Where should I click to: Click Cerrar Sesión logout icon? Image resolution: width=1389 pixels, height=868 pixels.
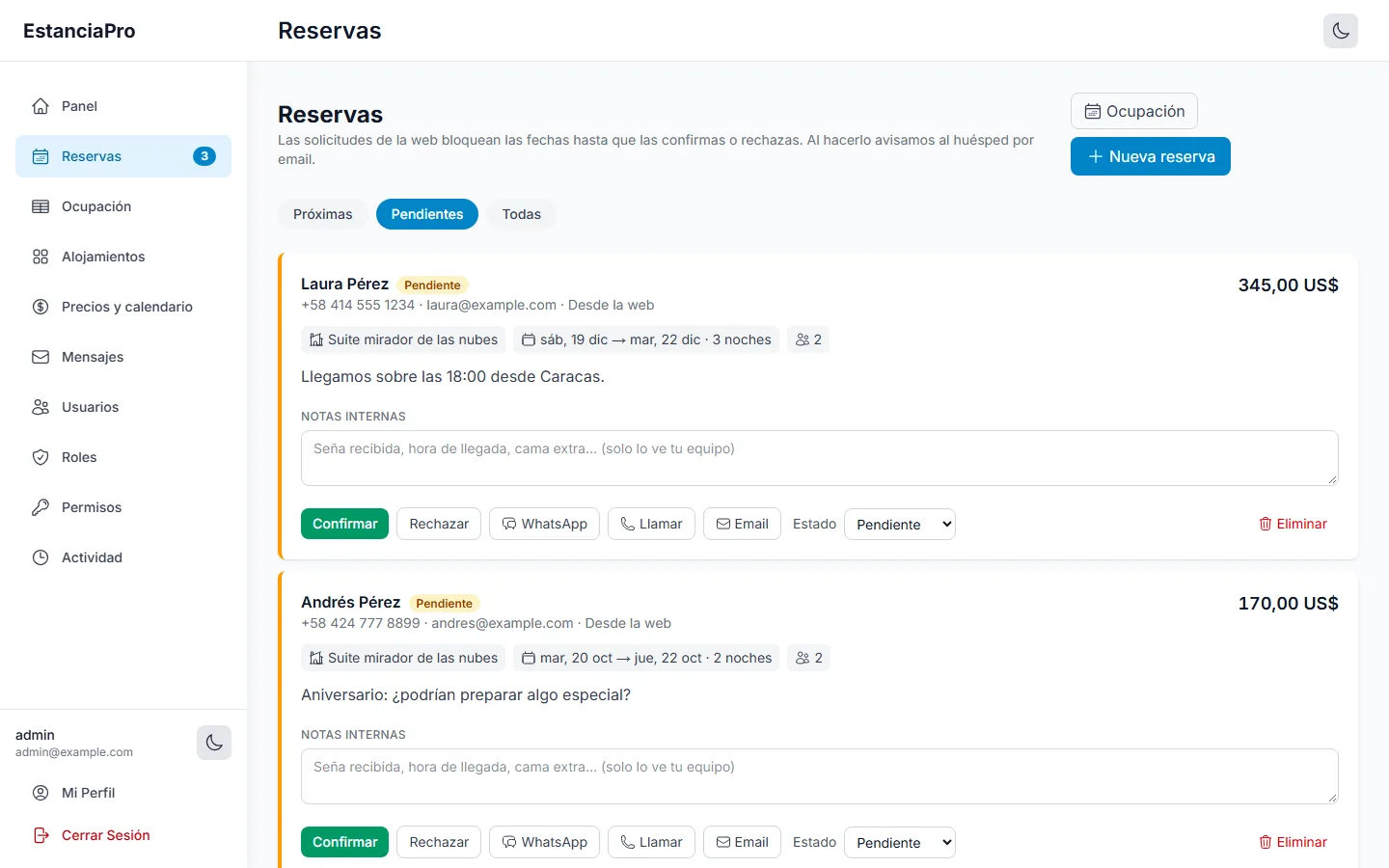point(41,835)
